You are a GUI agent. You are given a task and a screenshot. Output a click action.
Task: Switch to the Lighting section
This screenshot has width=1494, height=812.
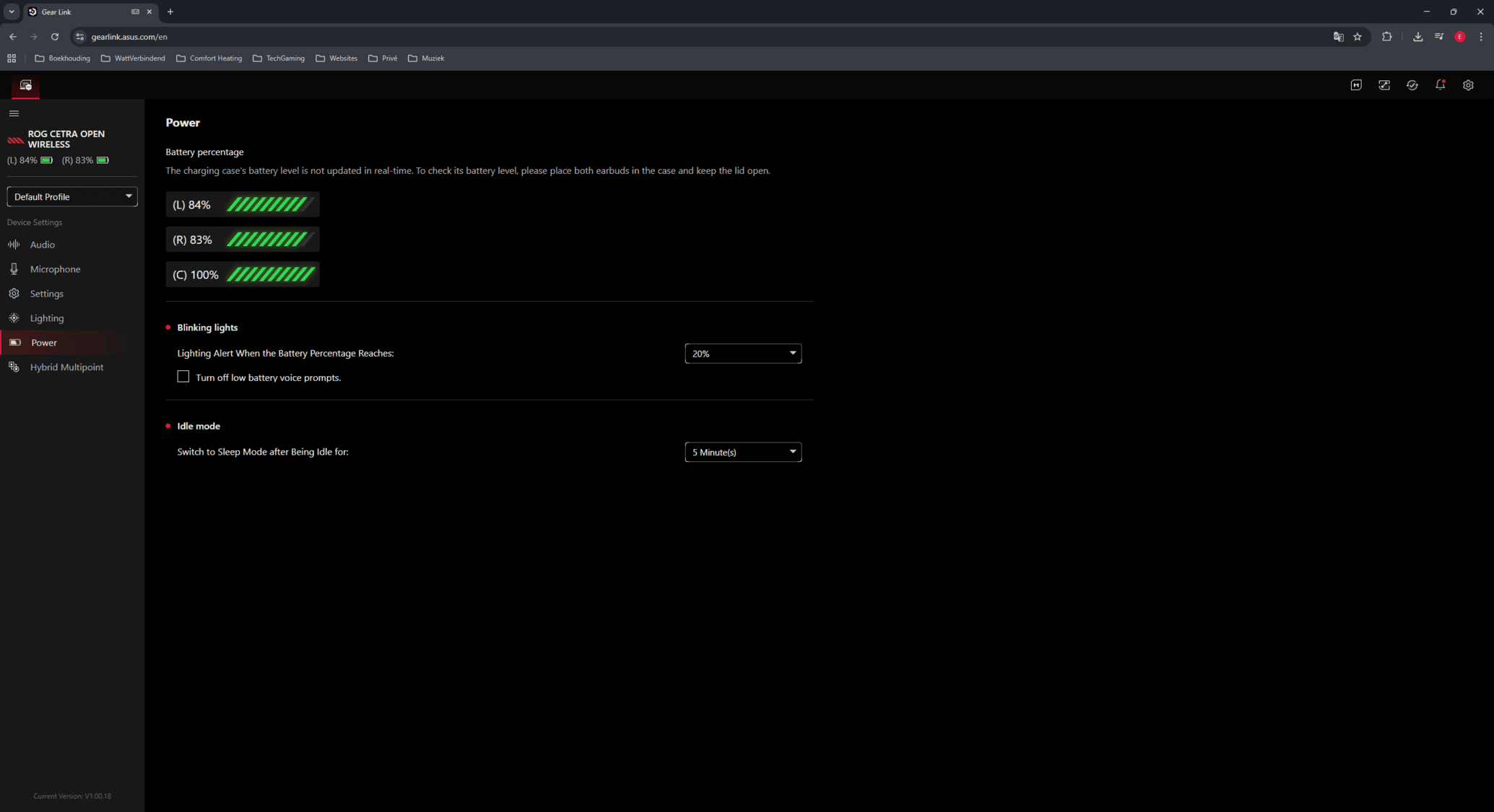[46, 318]
